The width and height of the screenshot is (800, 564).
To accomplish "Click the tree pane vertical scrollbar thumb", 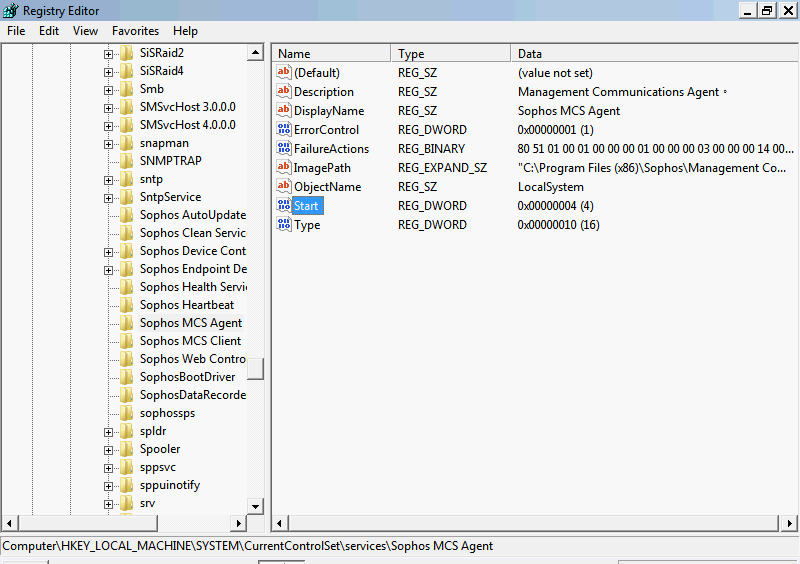I will (x=255, y=369).
